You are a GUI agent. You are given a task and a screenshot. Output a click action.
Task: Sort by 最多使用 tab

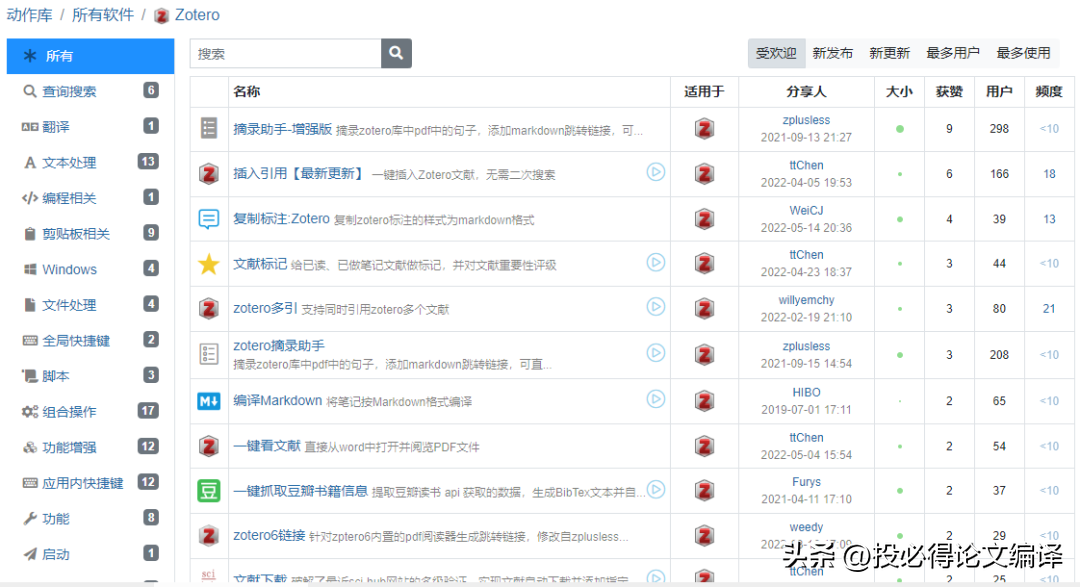click(1024, 53)
